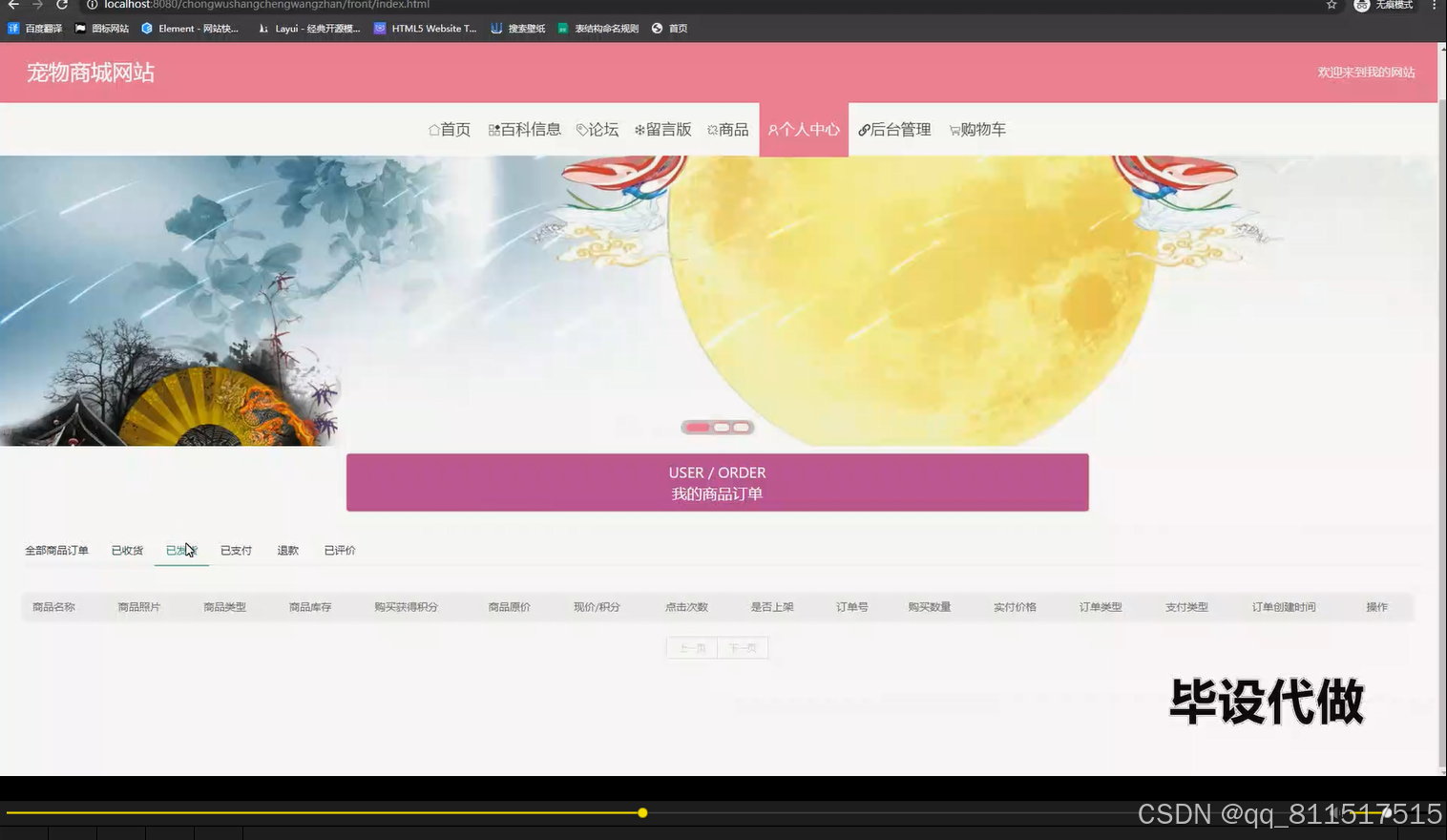Screen dimensions: 1447x840
Task: Go to next page with 下一页
Action: [743, 648]
